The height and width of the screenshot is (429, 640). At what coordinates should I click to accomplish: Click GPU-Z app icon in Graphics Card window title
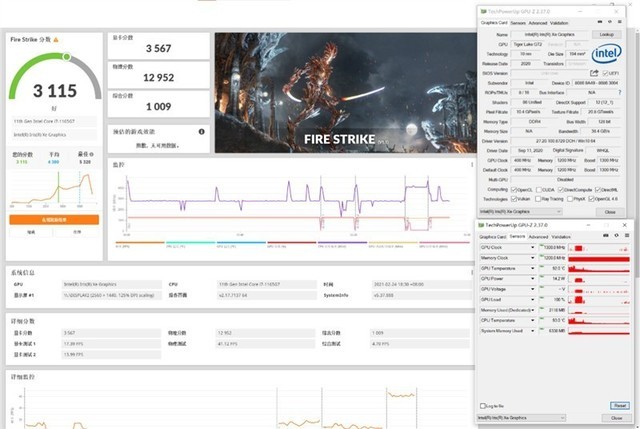(484, 11)
